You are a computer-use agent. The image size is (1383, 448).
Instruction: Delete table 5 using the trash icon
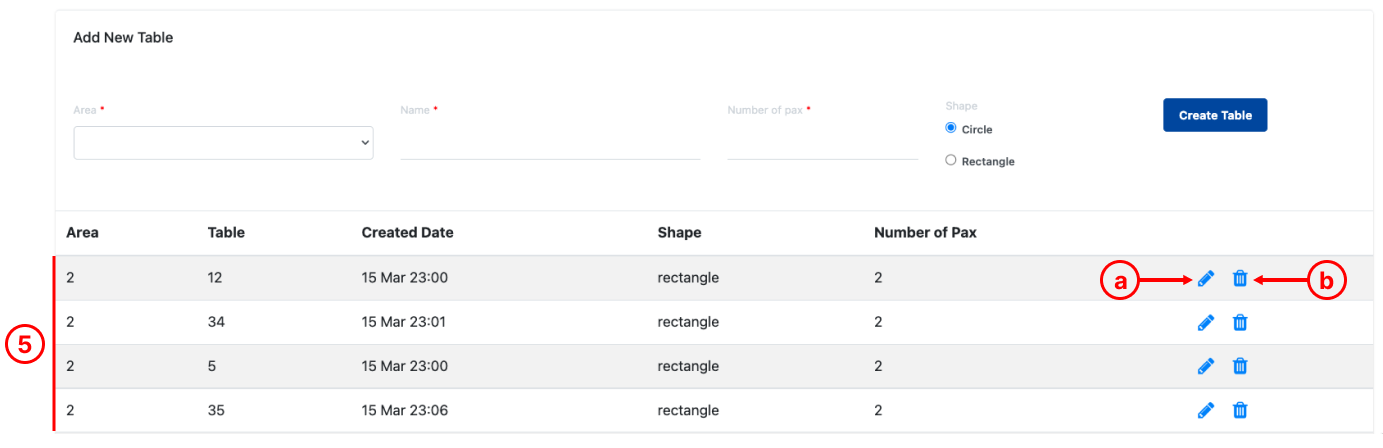tap(1240, 367)
